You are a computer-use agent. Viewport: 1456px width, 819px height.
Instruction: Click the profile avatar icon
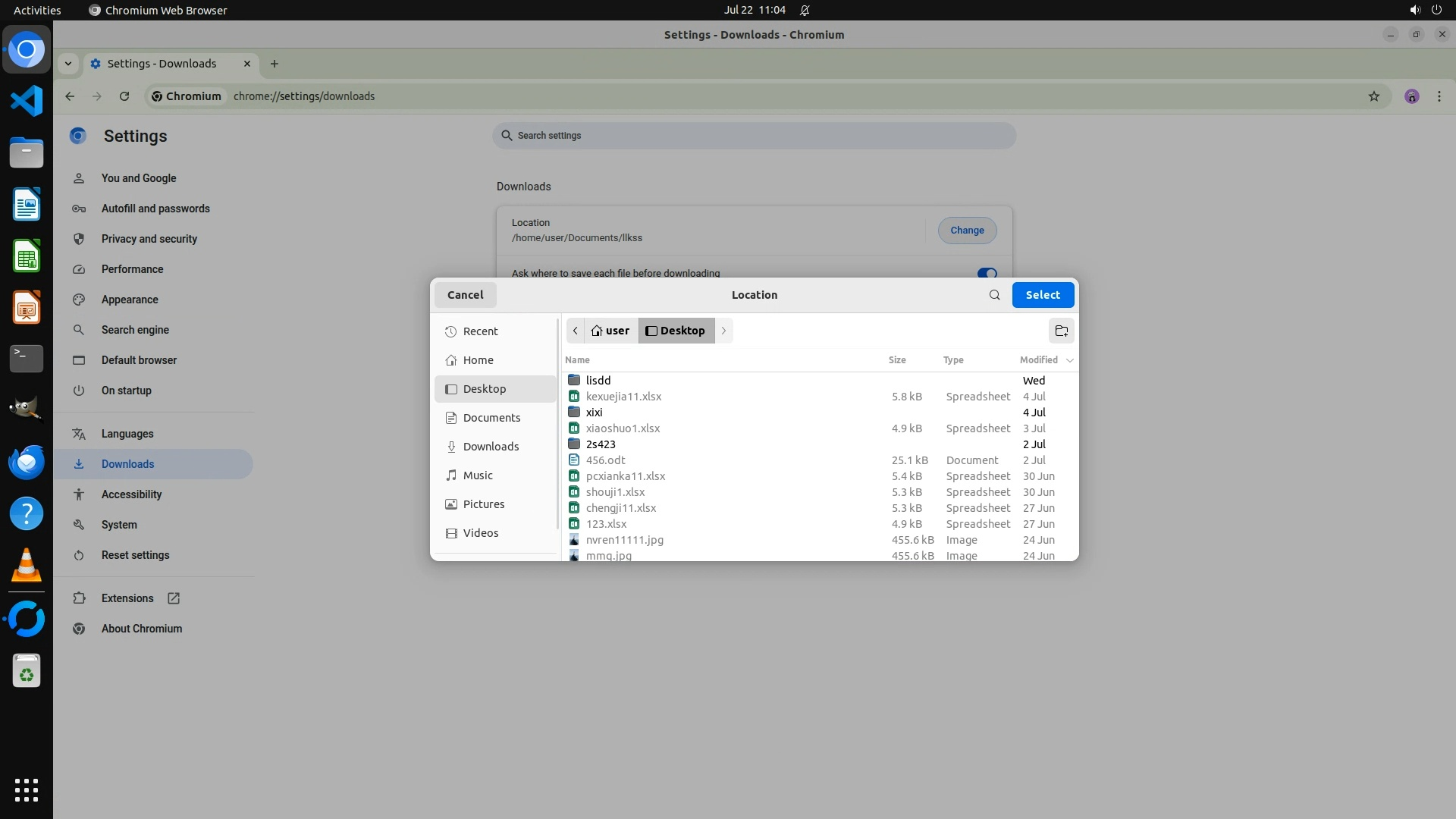tap(1411, 96)
